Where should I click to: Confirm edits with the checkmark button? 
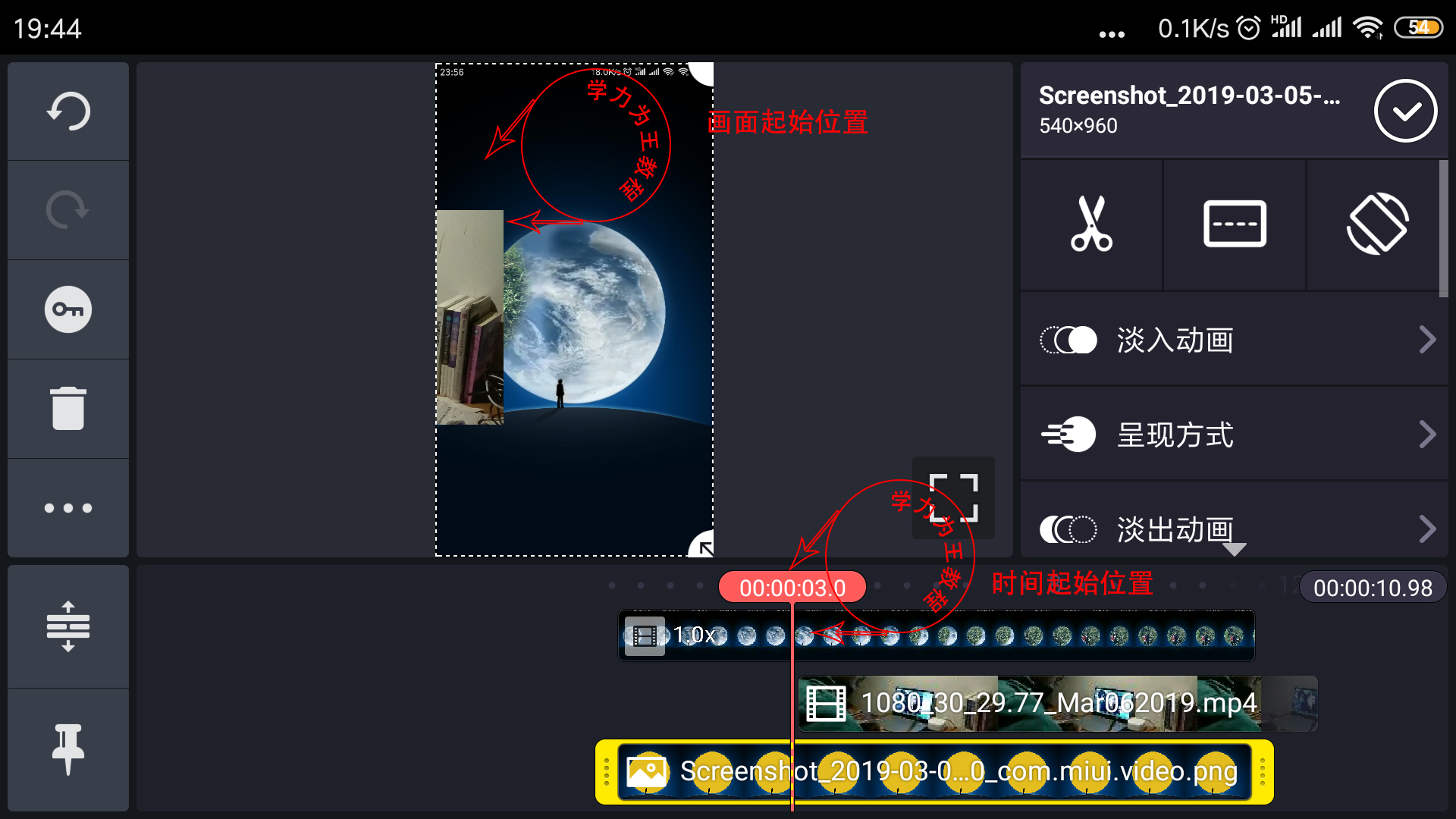(1405, 111)
